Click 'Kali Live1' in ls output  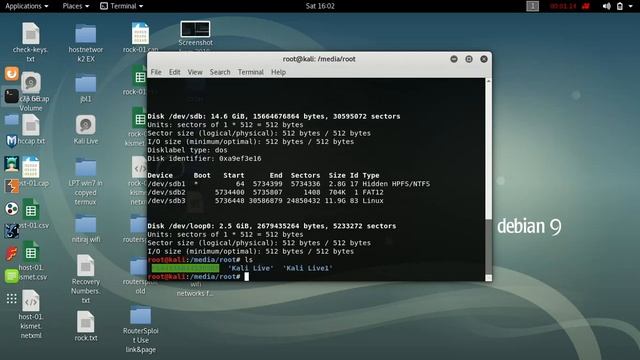point(308,268)
